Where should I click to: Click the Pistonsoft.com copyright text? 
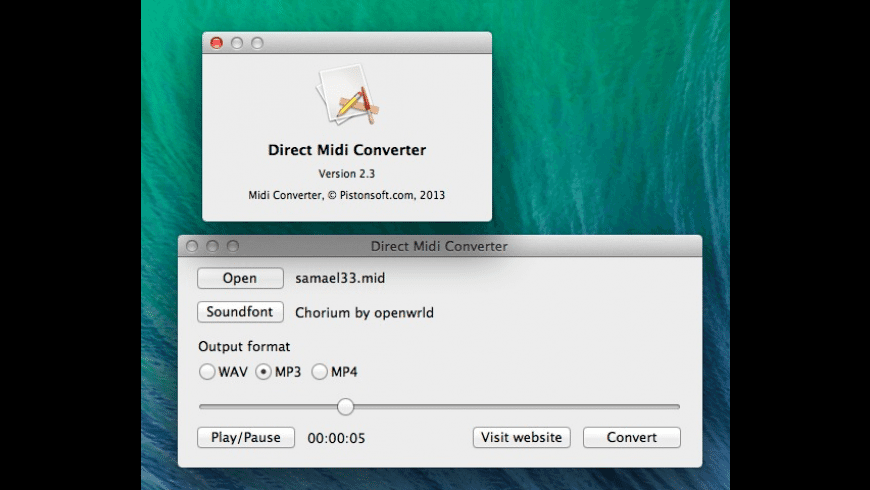347,195
